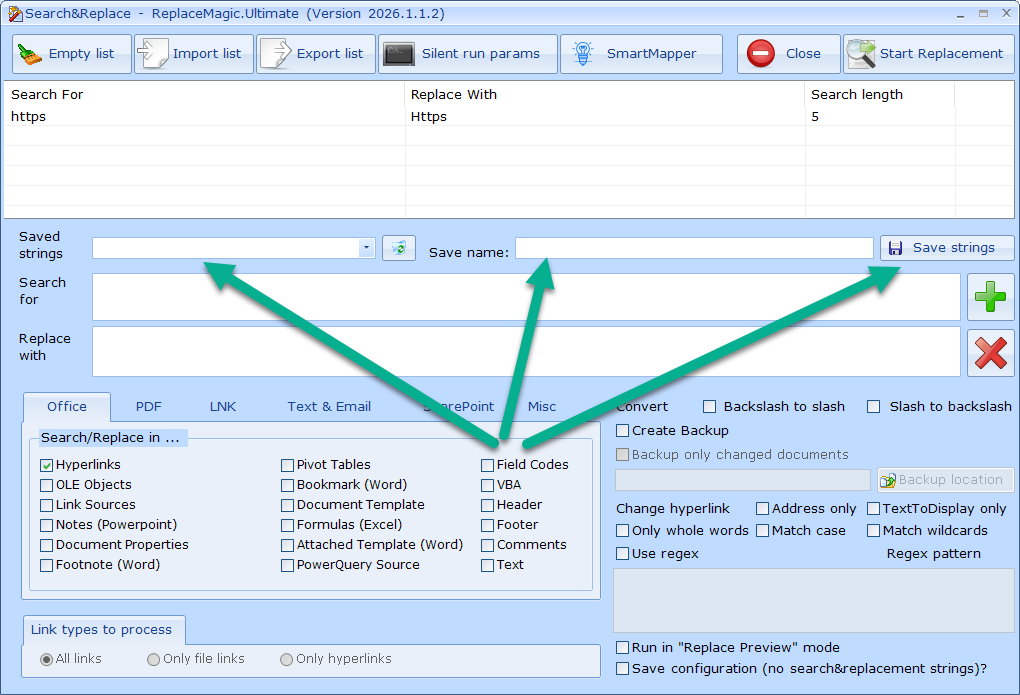
Task: Check Match wildcards option
Action: pyautogui.click(x=874, y=531)
